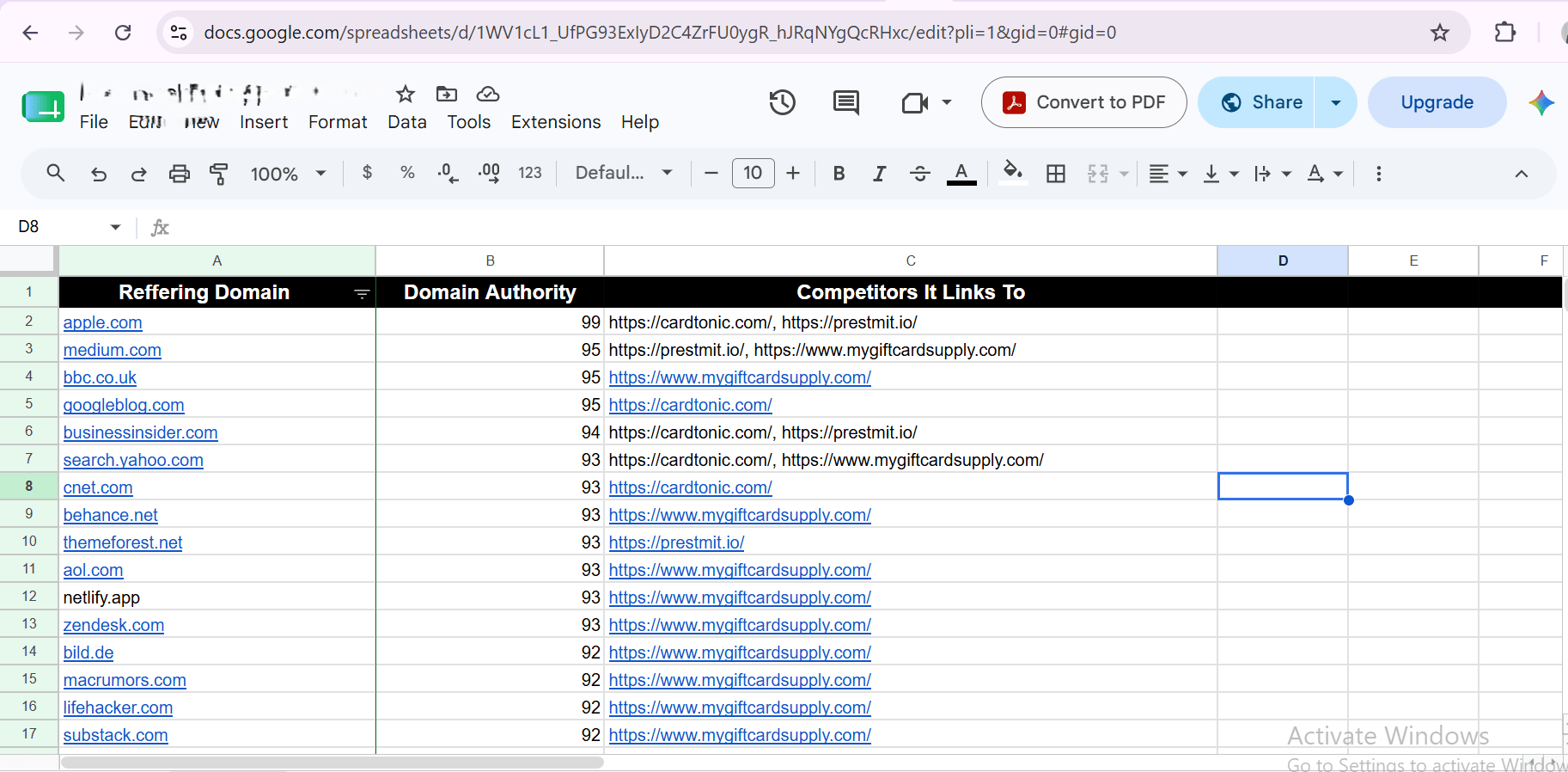Open more toolbar options
This screenshot has height=772, width=1568.
(x=1379, y=174)
